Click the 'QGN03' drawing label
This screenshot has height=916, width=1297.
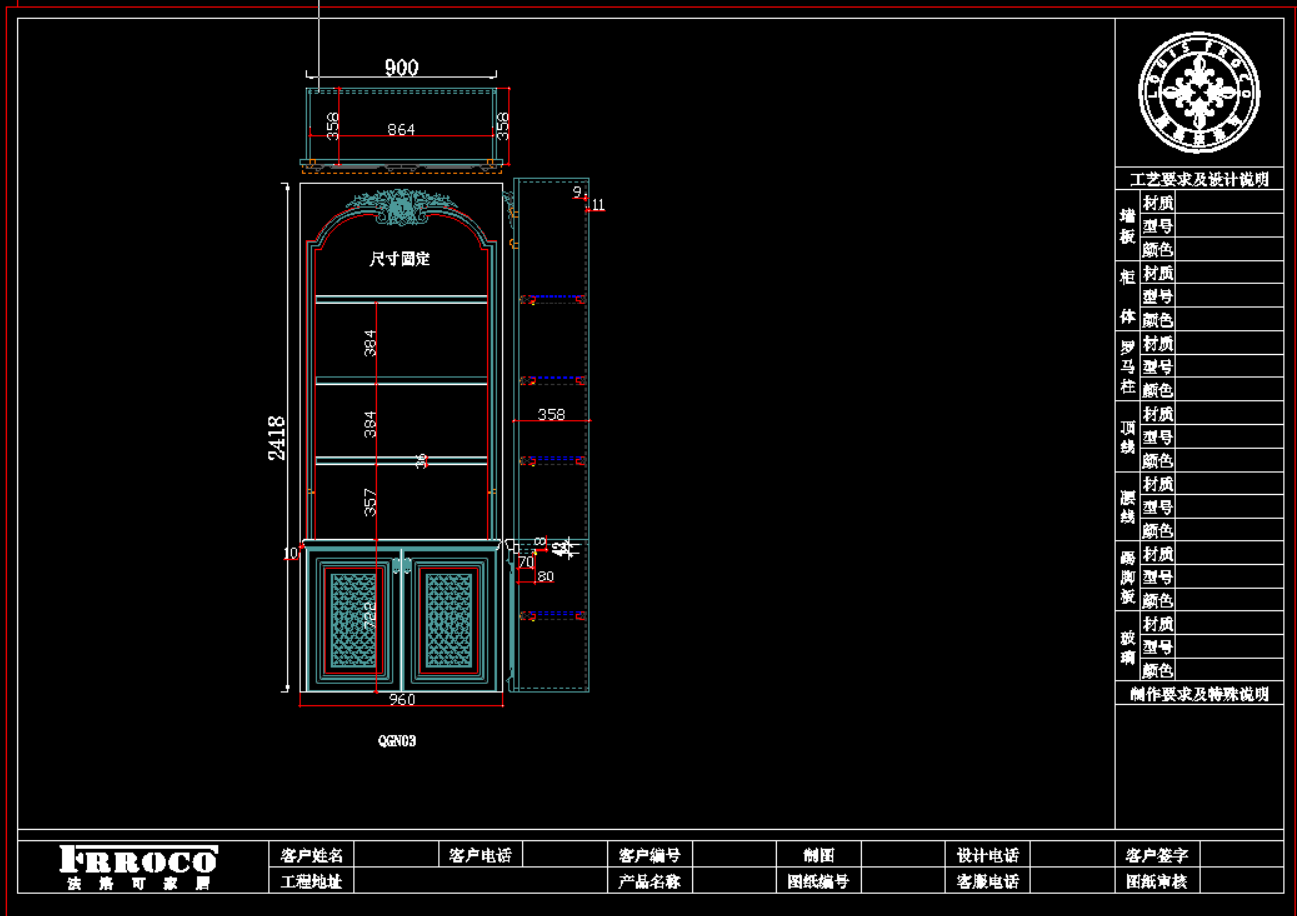point(397,741)
